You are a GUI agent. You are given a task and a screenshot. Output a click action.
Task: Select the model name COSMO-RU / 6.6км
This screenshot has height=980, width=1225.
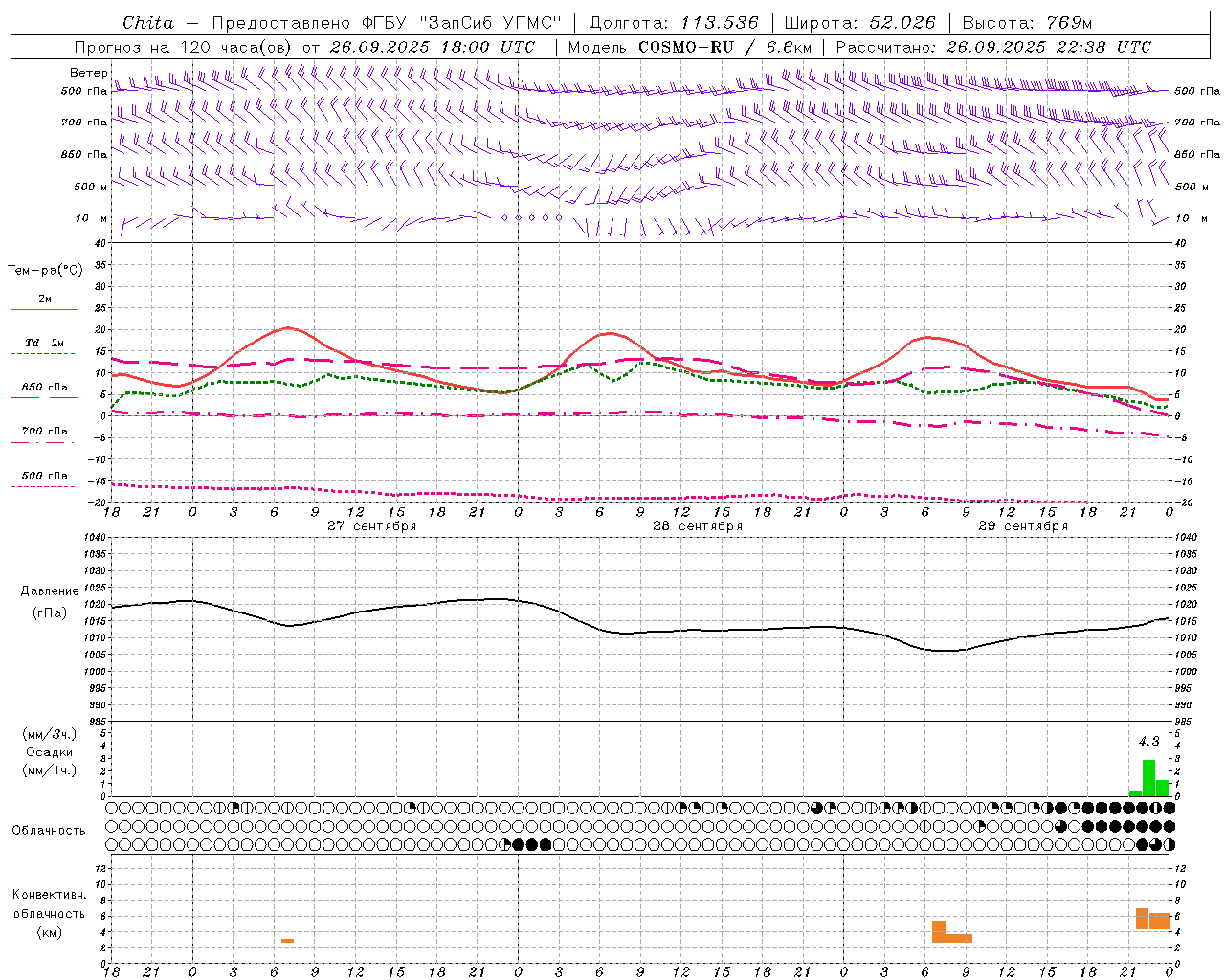[724, 47]
